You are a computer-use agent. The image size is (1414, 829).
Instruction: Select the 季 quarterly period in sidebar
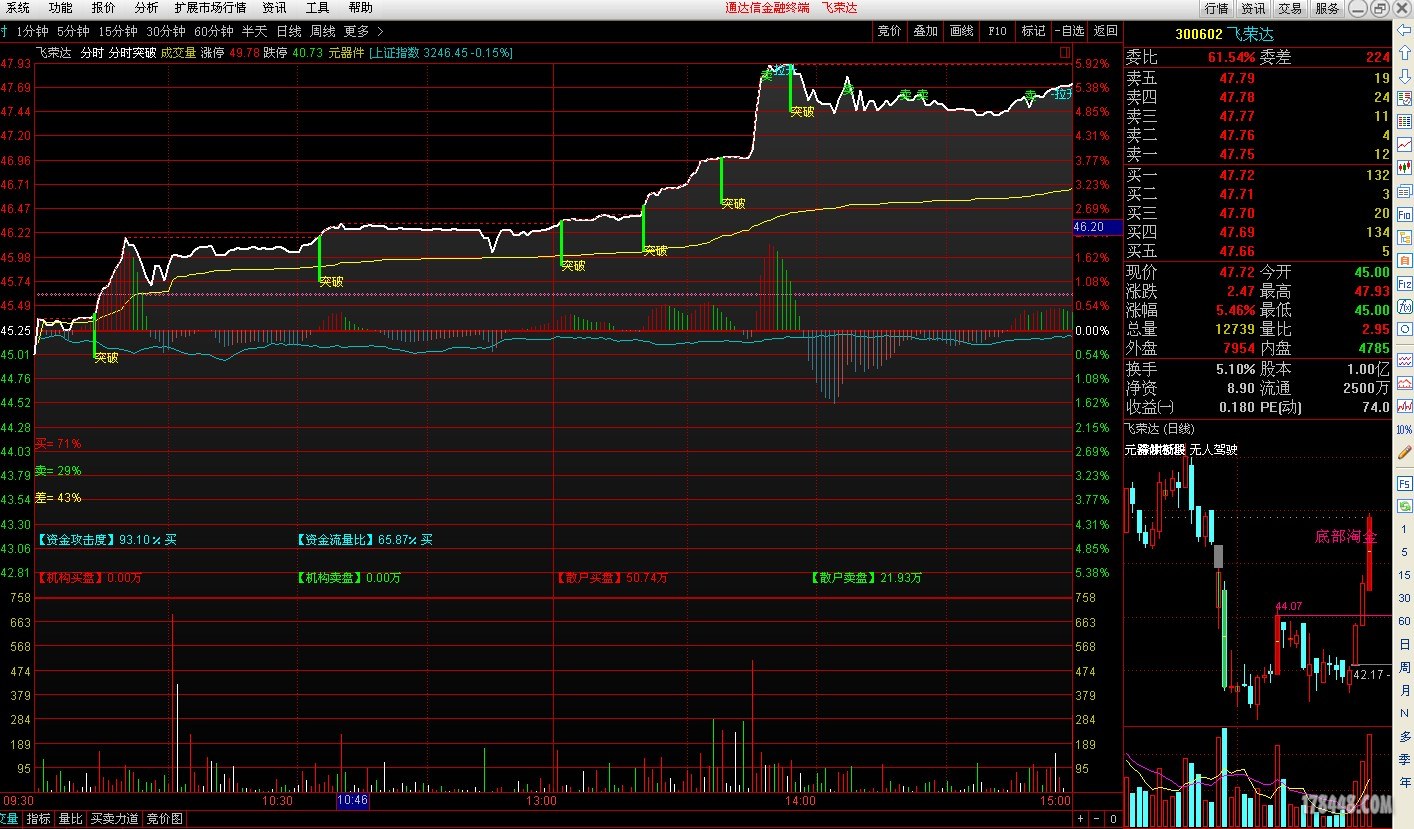(x=1404, y=760)
